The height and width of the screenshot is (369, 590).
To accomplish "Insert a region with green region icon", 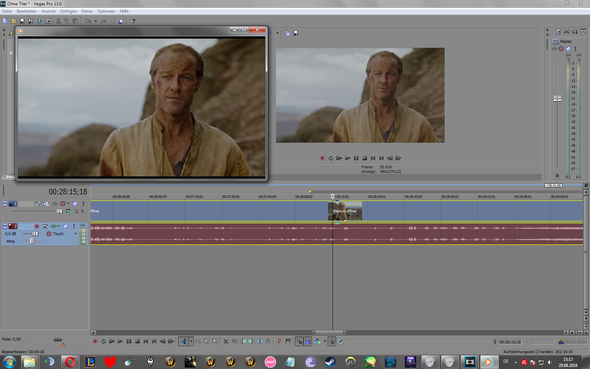I will pos(288,342).
